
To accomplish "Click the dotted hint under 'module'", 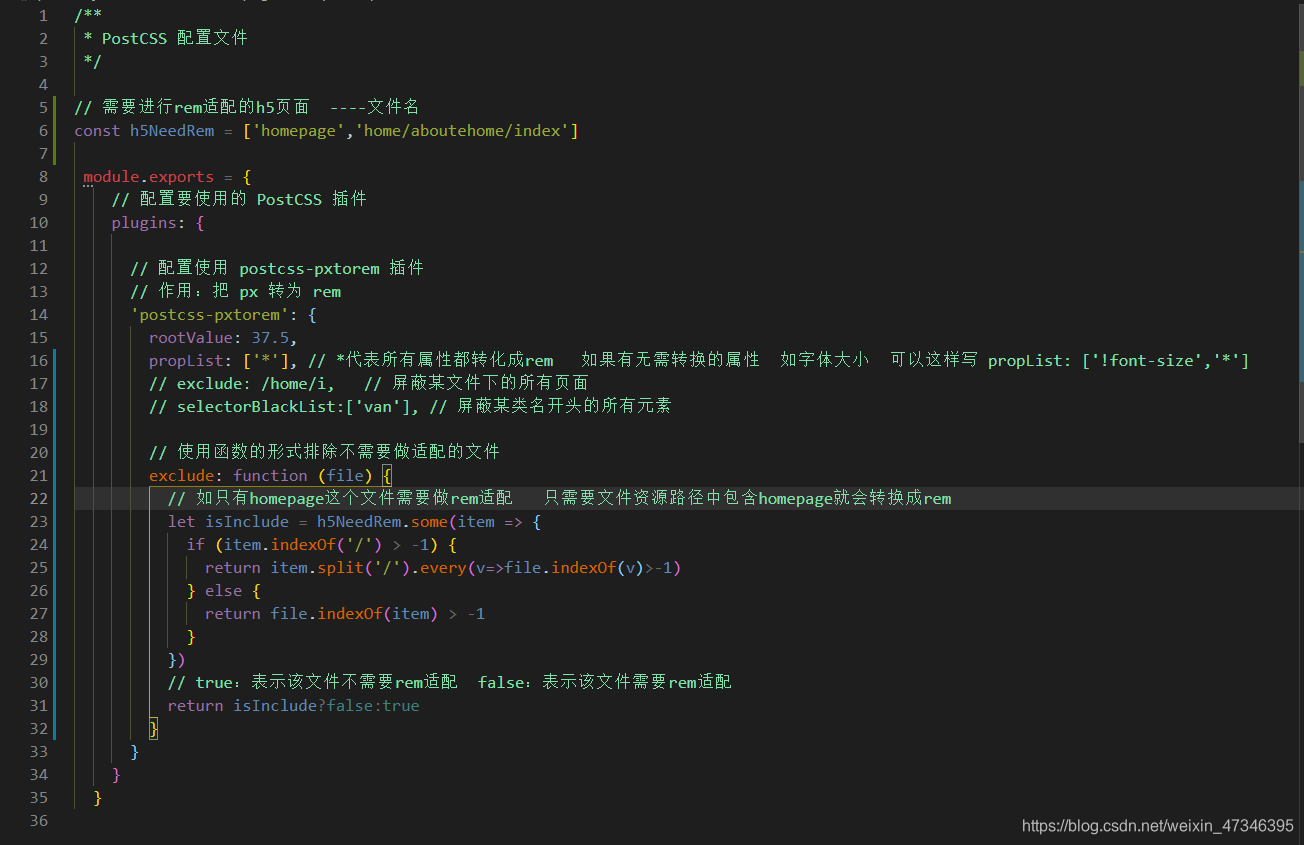I will pyautogui.click(x=88, y=187).
